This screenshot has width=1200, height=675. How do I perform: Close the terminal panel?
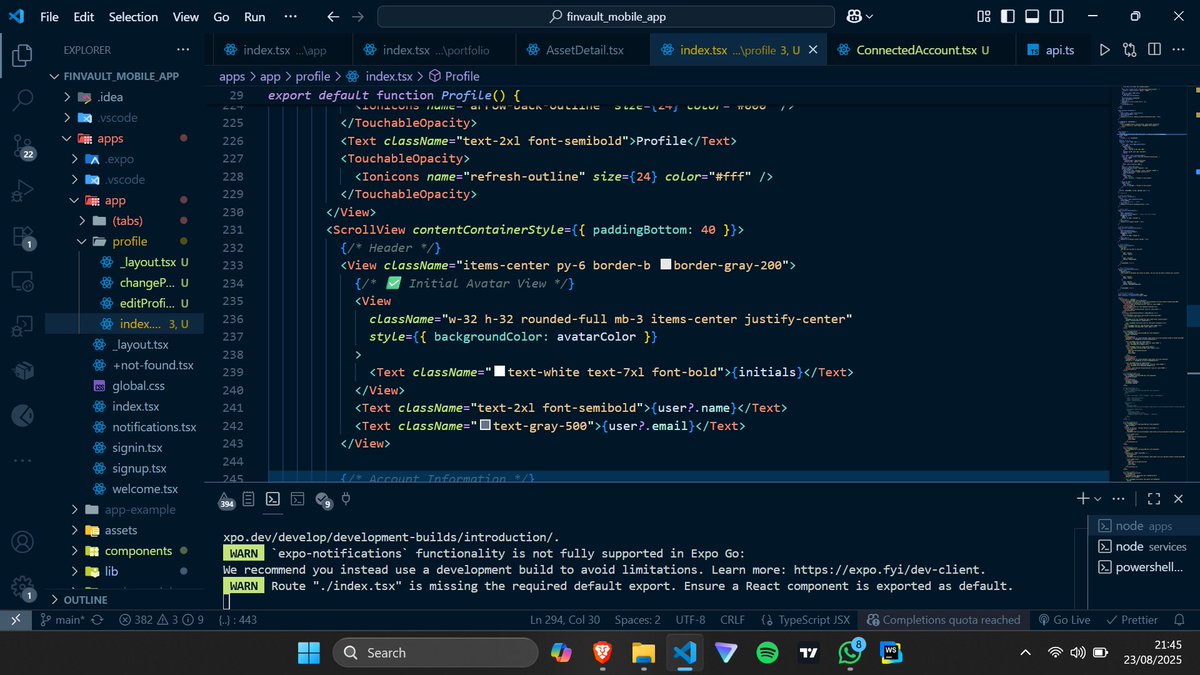click(x=1179, y=498)
